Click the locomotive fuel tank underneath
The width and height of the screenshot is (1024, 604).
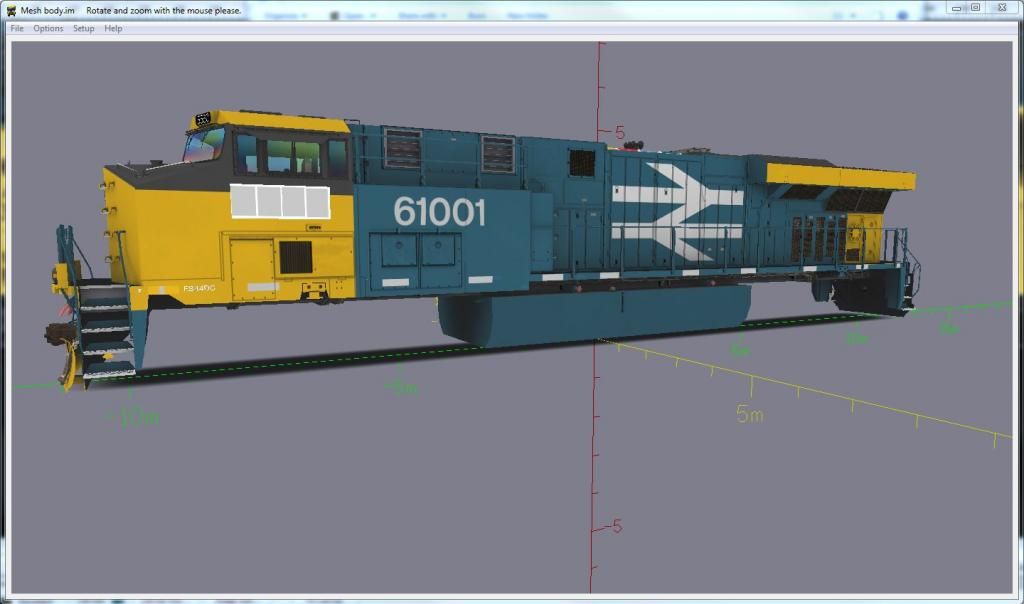pyautogui.click(x=594, y=316)
